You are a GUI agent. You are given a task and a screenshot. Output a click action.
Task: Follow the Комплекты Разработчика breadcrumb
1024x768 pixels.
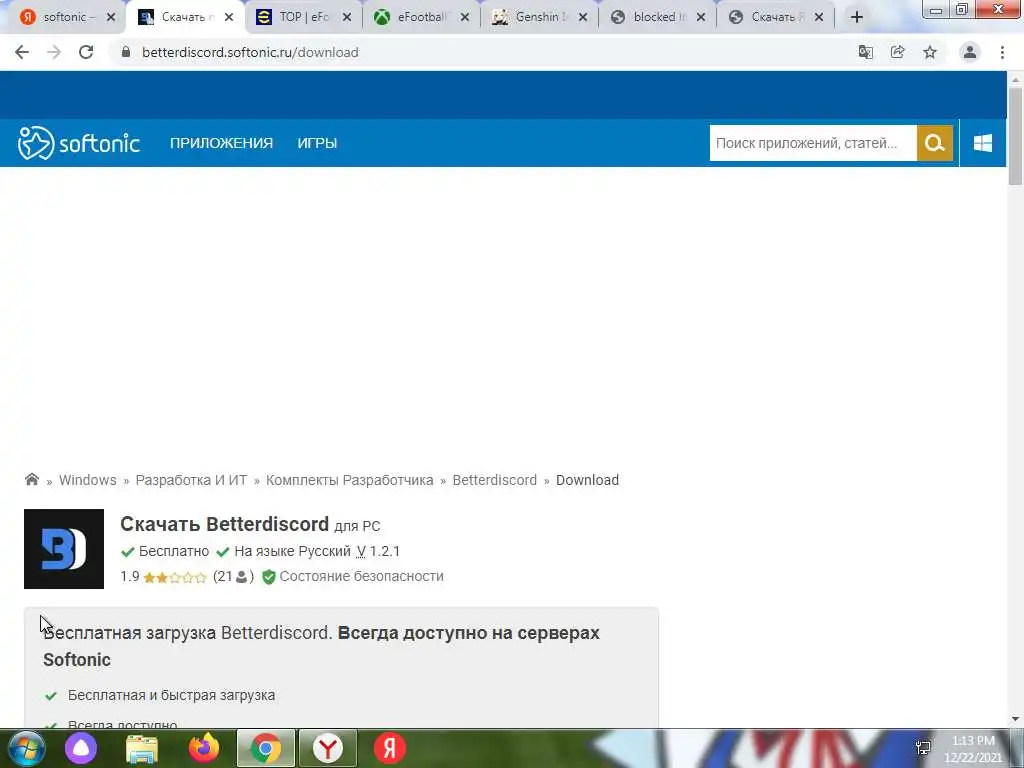pyautogui.click(x=349, y=480)
